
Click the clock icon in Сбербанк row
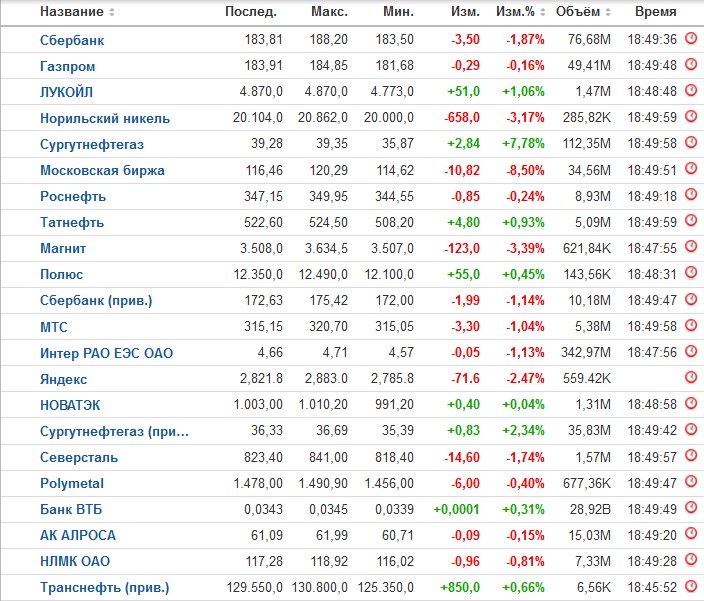tap(691, 39)
